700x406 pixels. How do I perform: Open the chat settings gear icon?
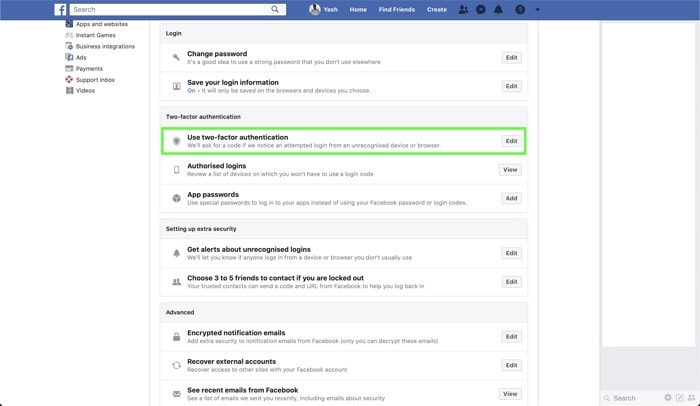pos(668,398)
